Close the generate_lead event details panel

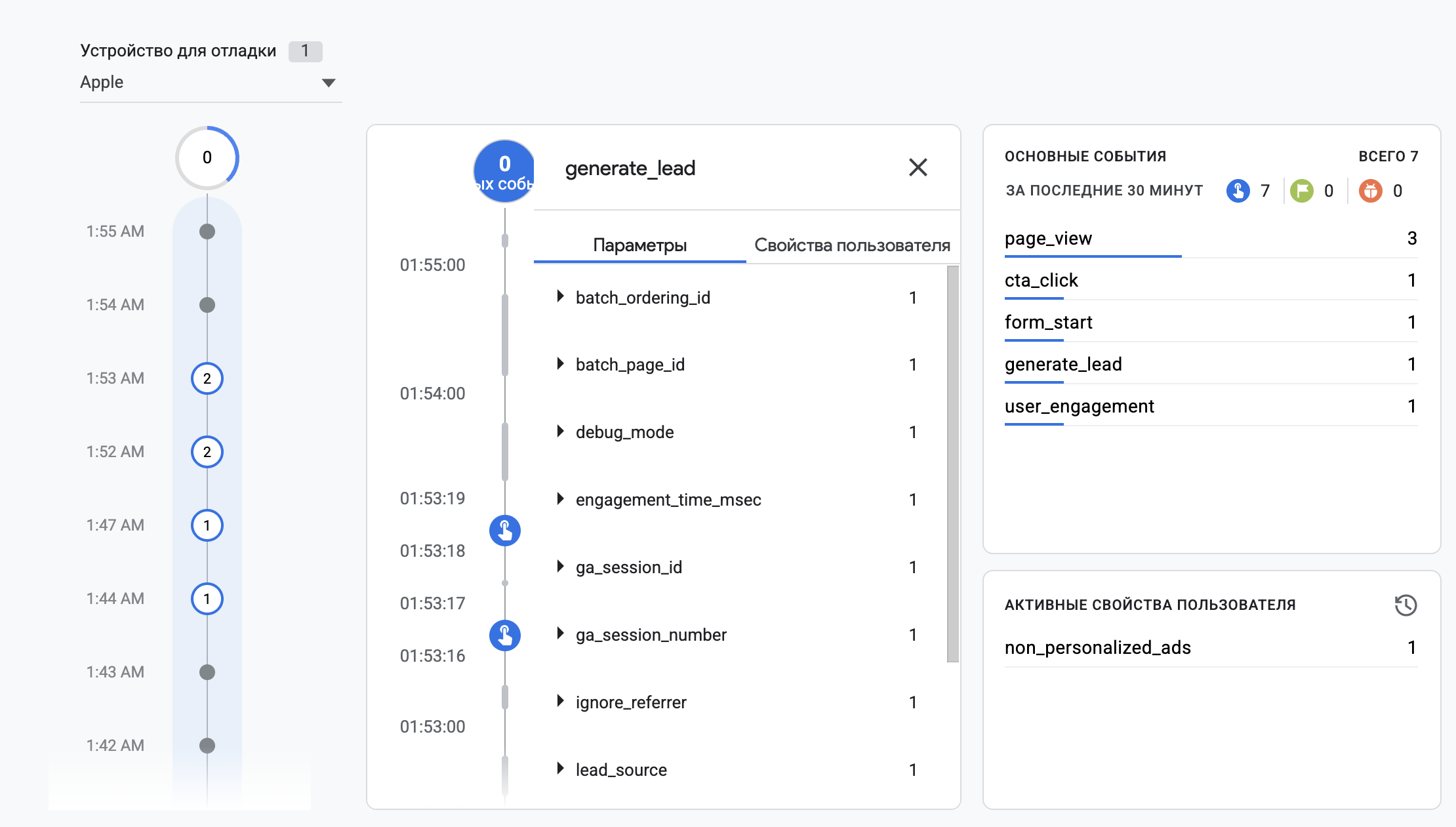point(918,167)
